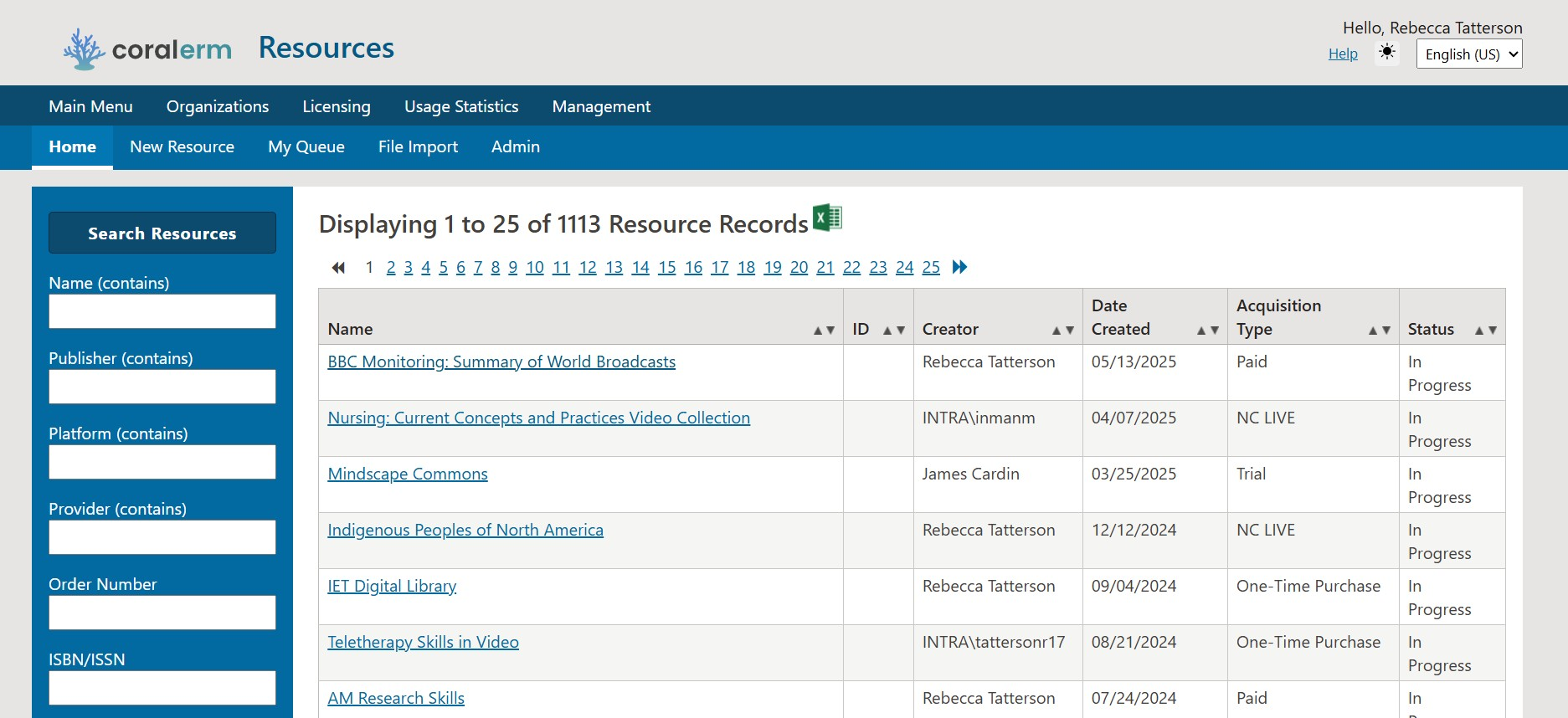Focus the ISBN/ISSN input field
1568x718 pixels.
click(162, 688)
